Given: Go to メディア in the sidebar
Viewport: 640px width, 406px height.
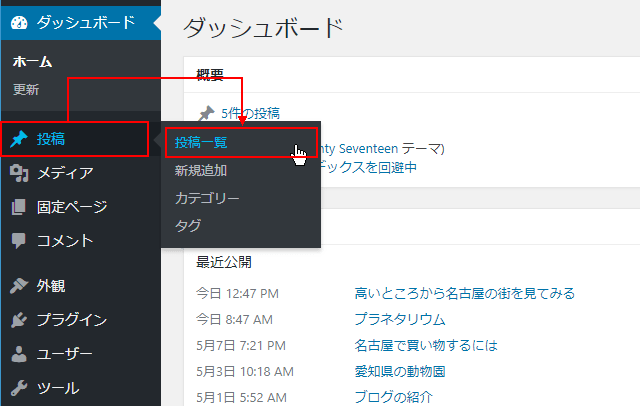Looking at the screenshot, I should click(65, 173).
